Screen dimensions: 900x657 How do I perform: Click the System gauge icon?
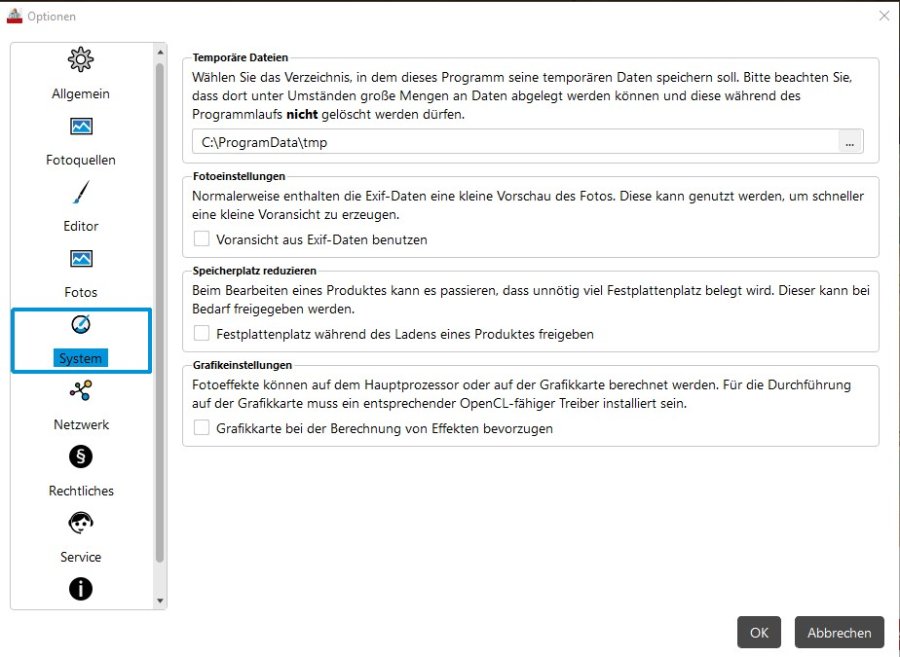(x=81, y=324)
